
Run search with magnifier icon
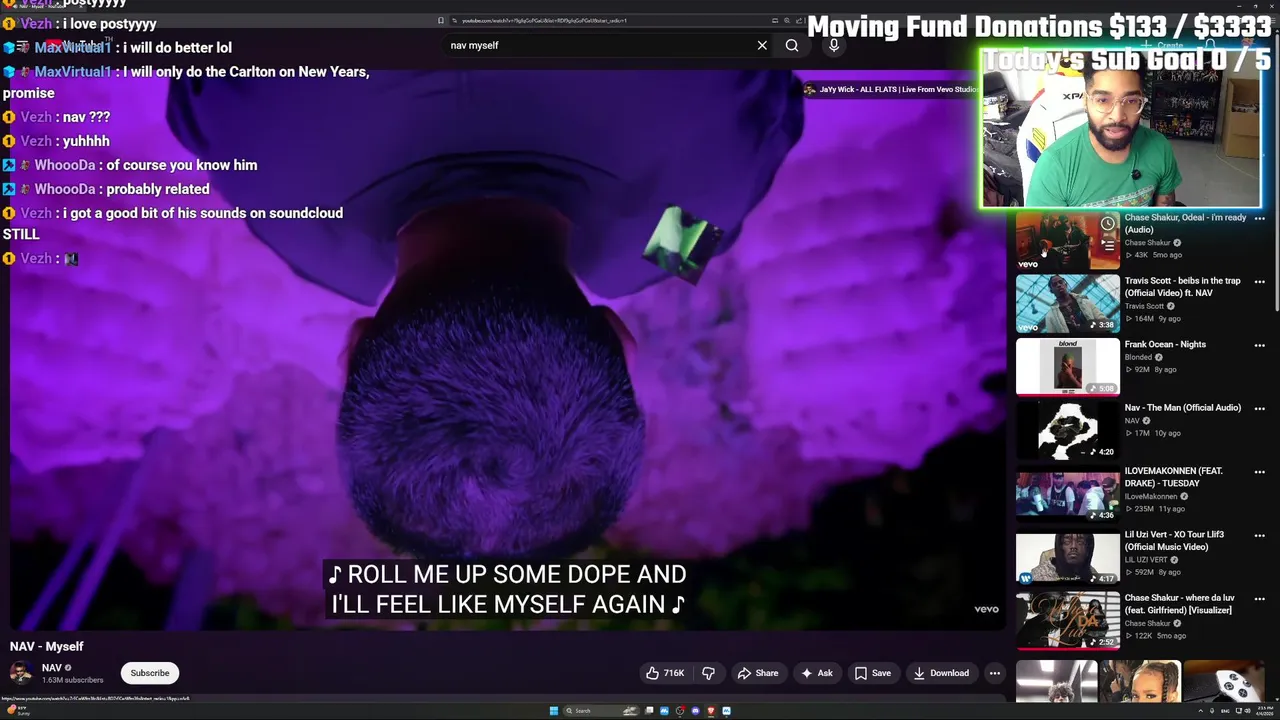pyautogui.click(x=792, y=45)
